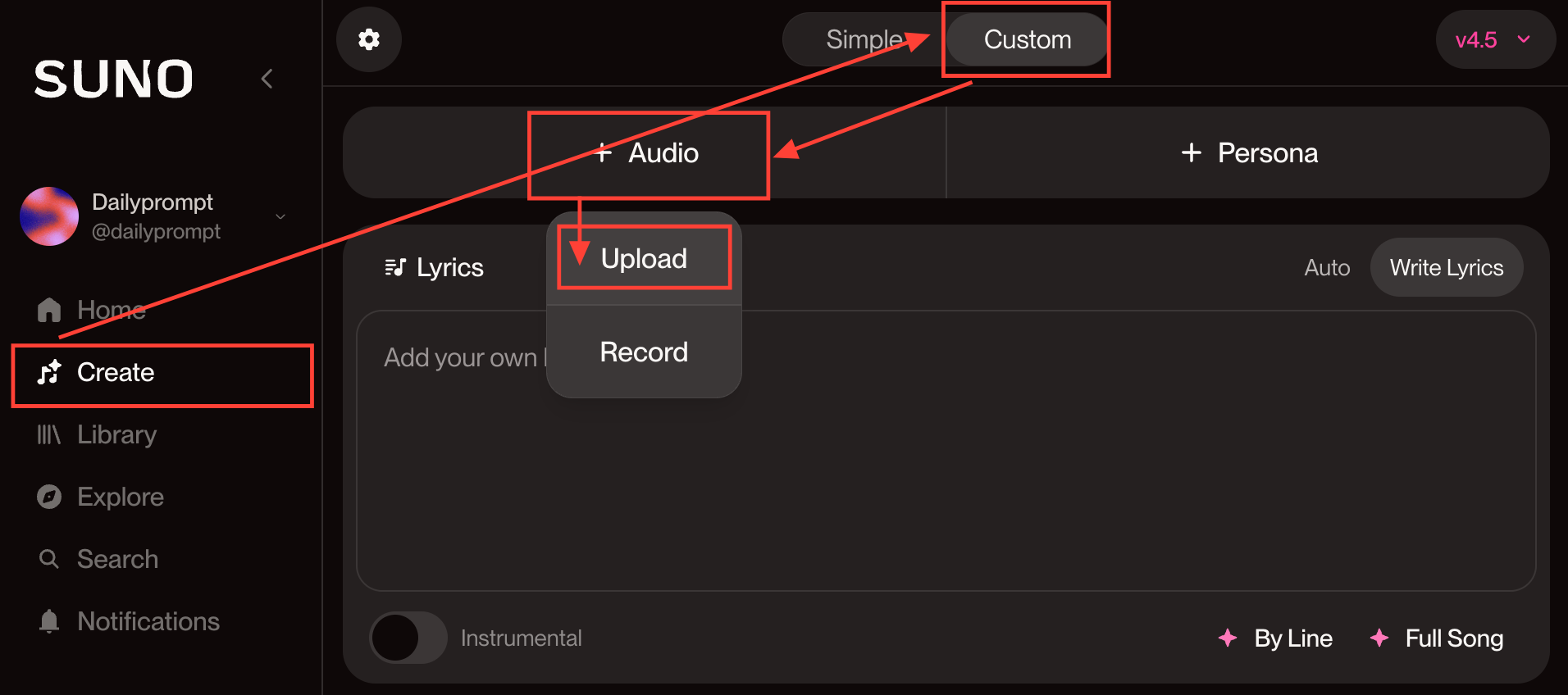Collapse the sidebar with the left chevron
The height and width of the screenshot is (695, 1568).
[x=267, y=79]
